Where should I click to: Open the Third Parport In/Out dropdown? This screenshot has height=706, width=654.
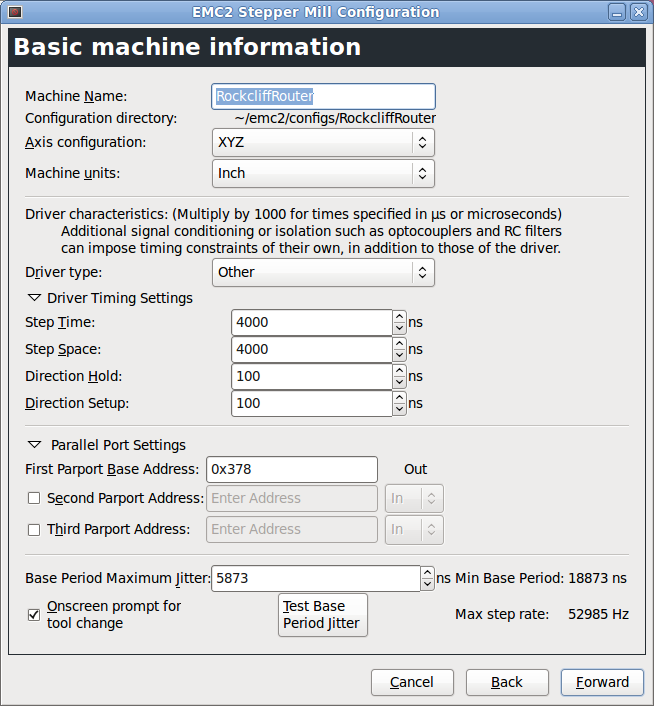point(414,530)
